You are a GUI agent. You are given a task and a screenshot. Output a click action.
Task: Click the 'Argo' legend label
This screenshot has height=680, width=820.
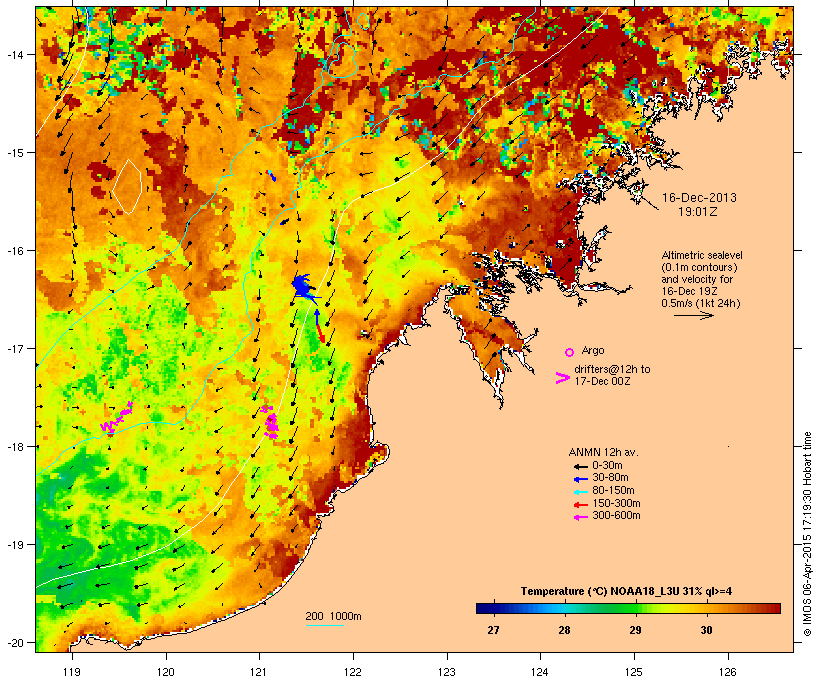coord(593,350)
